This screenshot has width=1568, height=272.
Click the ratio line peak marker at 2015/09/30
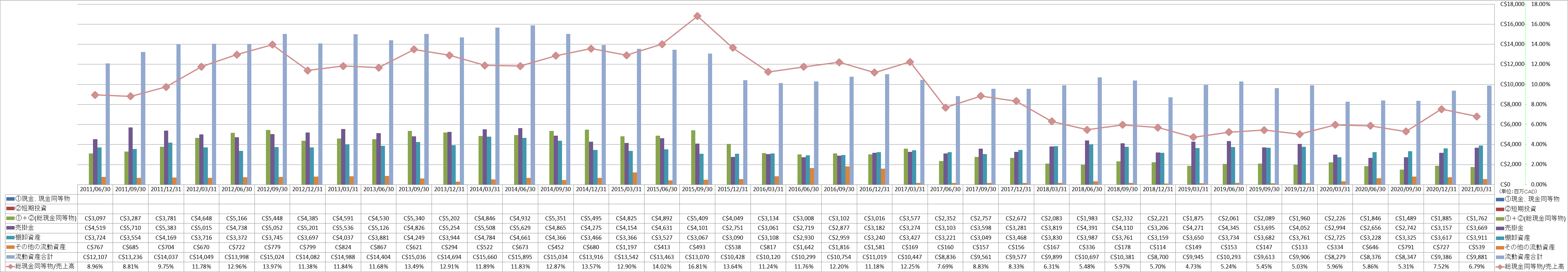698,16
